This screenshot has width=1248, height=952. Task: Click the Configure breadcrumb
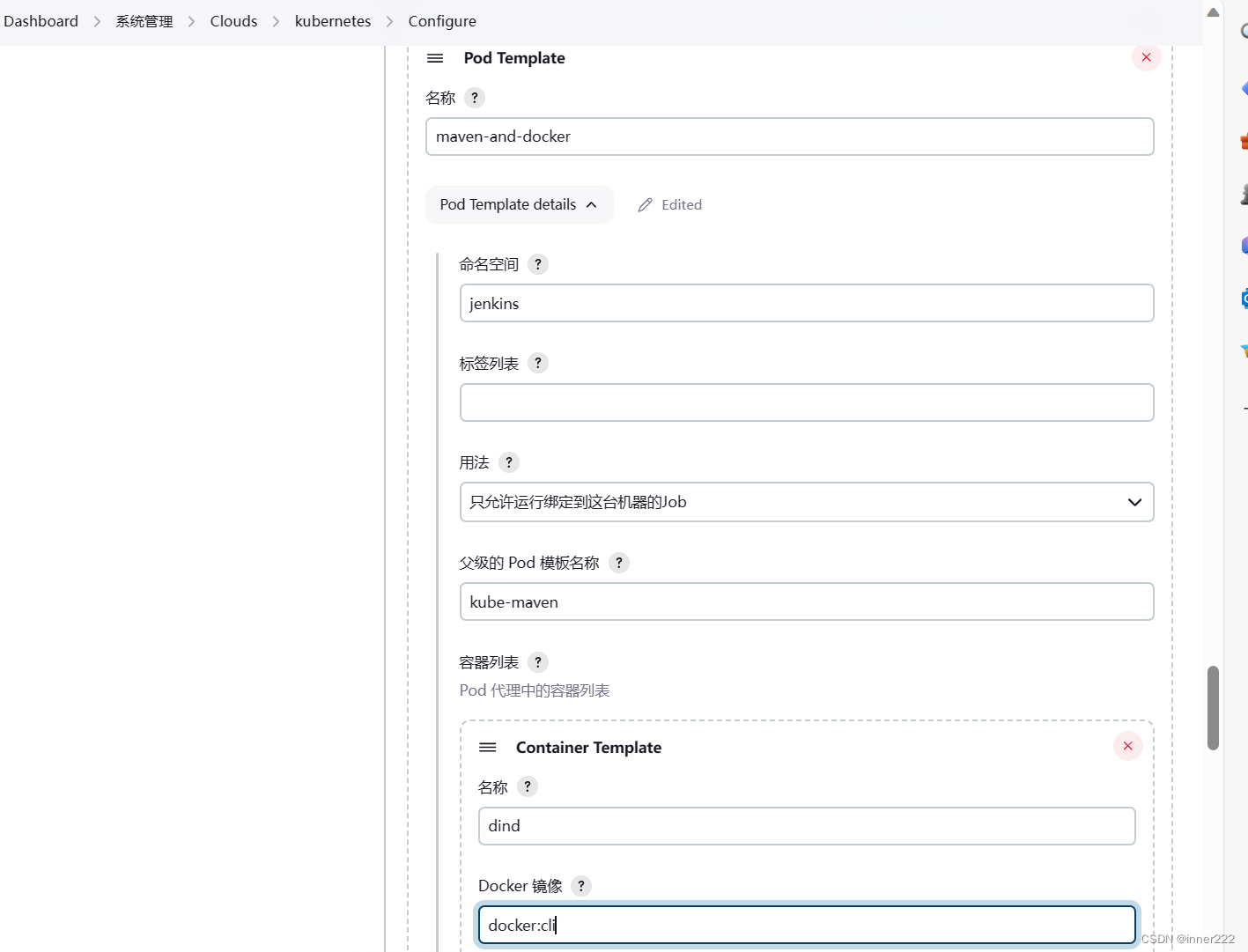(x=442, y=21)
